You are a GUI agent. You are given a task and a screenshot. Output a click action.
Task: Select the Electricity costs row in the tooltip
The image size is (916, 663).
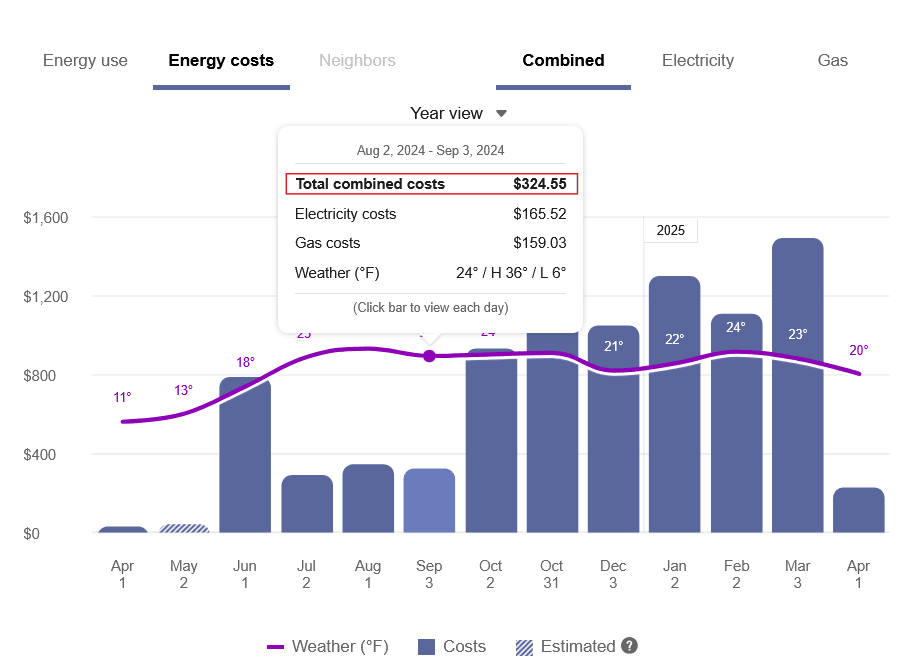click(x=431, y=213)
